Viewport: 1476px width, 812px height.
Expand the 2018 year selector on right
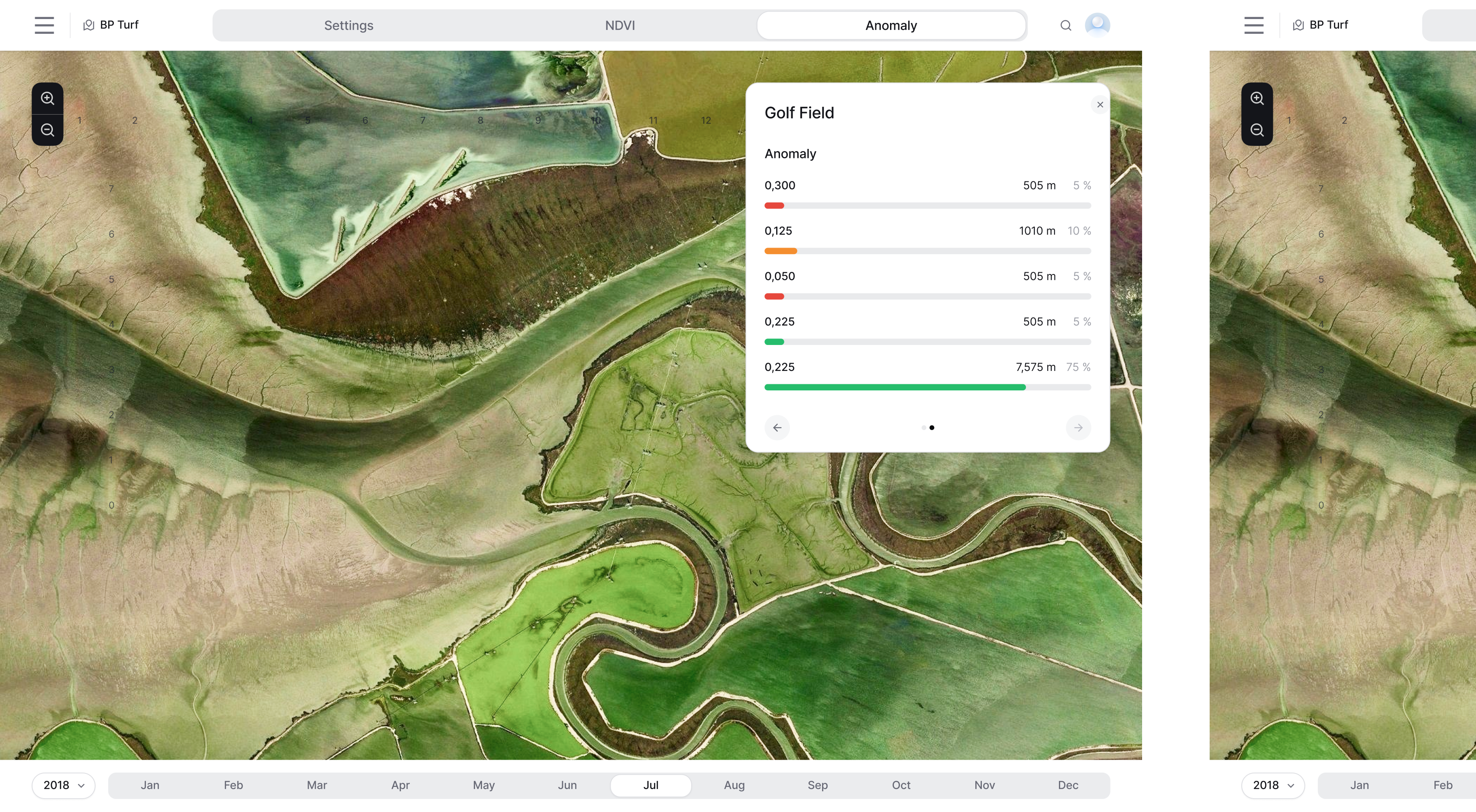(1272, 785)
